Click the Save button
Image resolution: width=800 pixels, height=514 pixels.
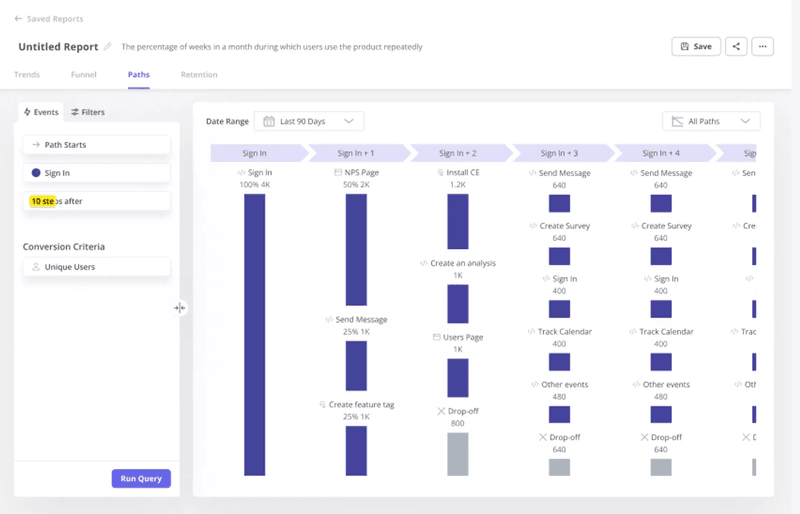tap(696, 46)
